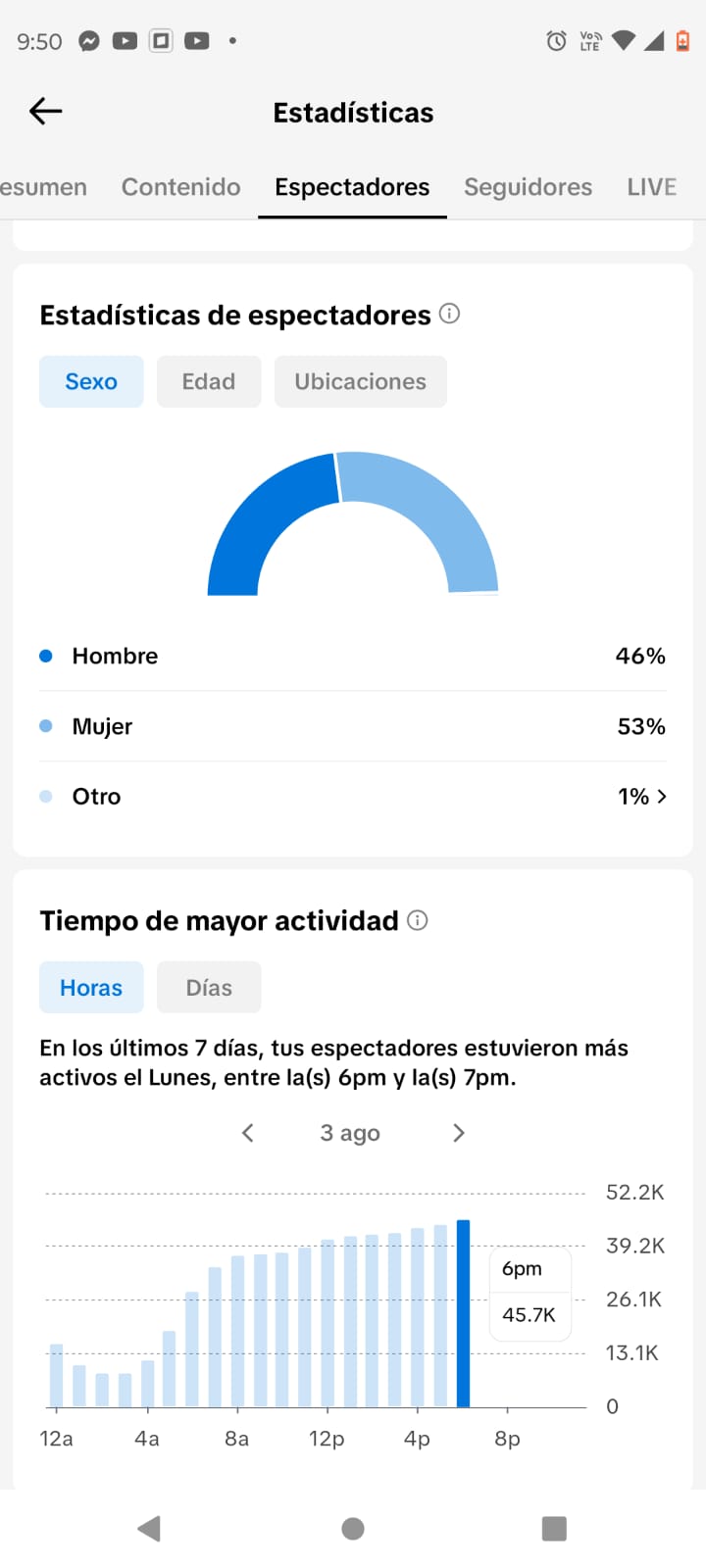Screen dimensions: 706x1568
Task: Select the Edad filter chip
Action: (x=209, y=381)
